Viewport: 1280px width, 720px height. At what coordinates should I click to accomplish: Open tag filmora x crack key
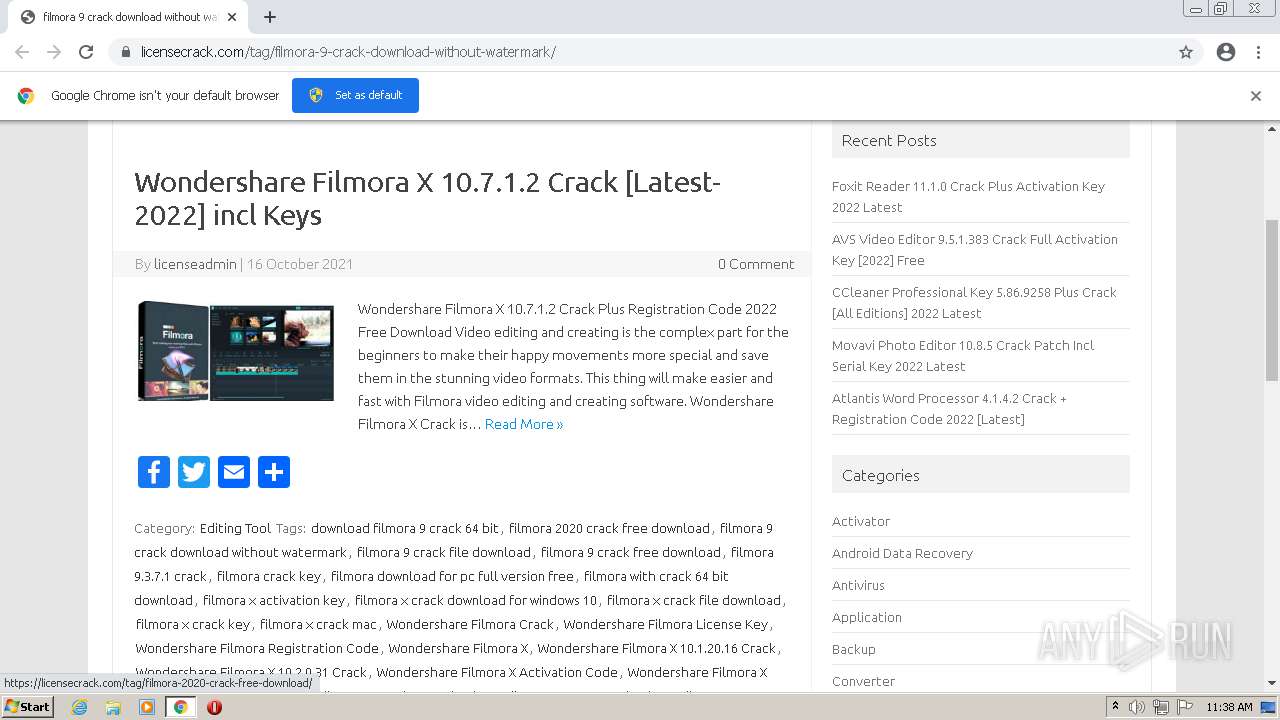pos(193,624)
